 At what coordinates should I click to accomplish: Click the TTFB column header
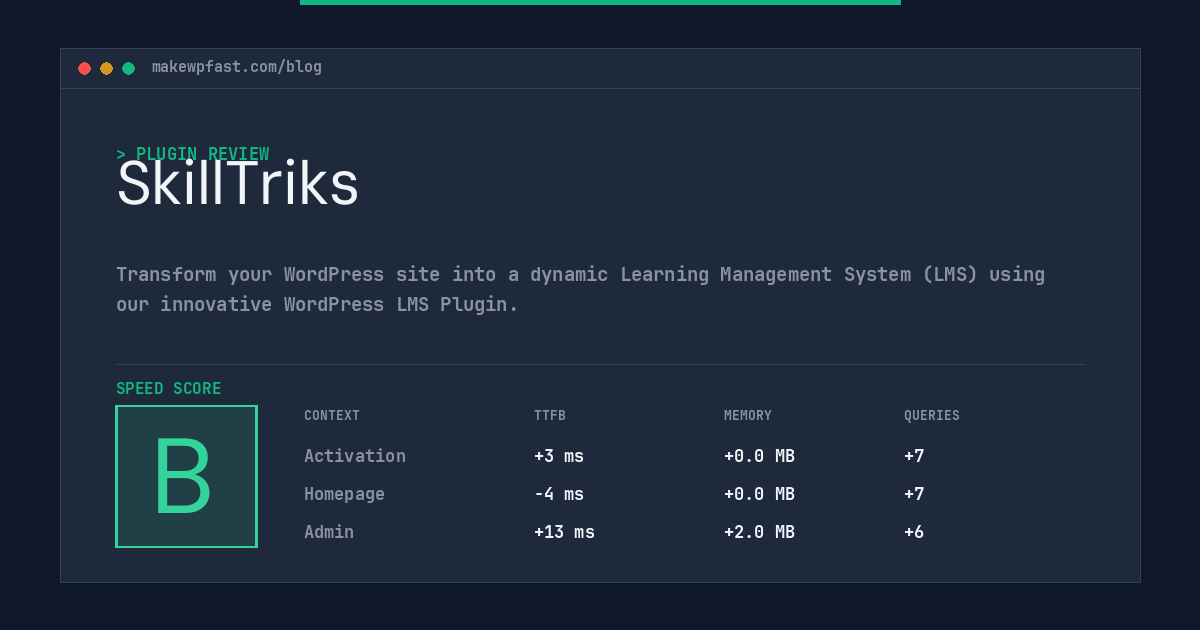tap(550, 416)
